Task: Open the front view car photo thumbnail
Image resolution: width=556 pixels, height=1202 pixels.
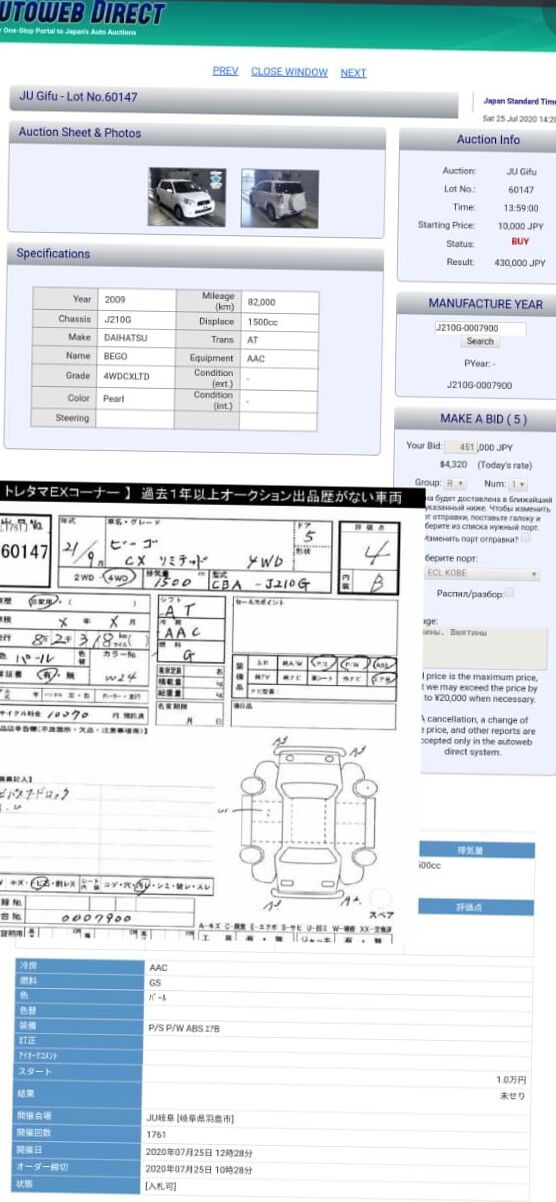Action: (187, 197)
